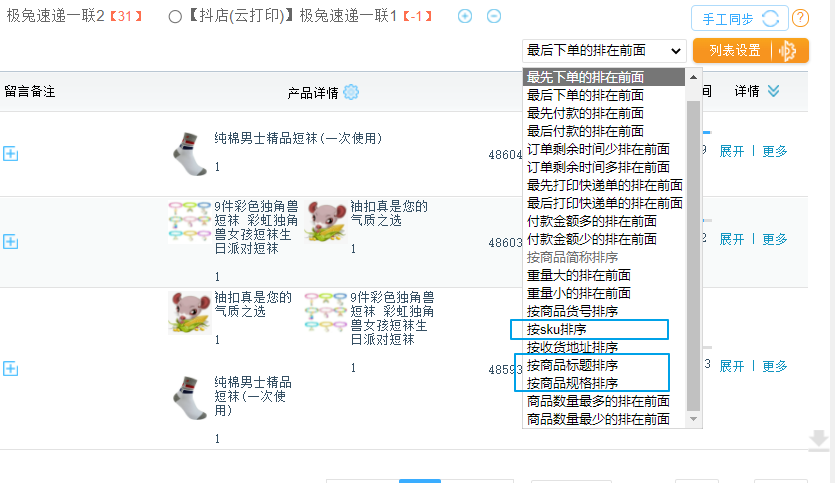The width and height of the screenshot is (835, 483).
Task: Click the double chevron next to 详情
Action: click(x=773, y=91)
